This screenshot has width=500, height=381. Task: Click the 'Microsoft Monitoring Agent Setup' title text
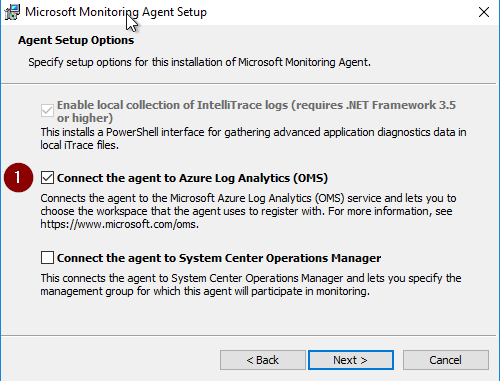[x=116, y=12]
